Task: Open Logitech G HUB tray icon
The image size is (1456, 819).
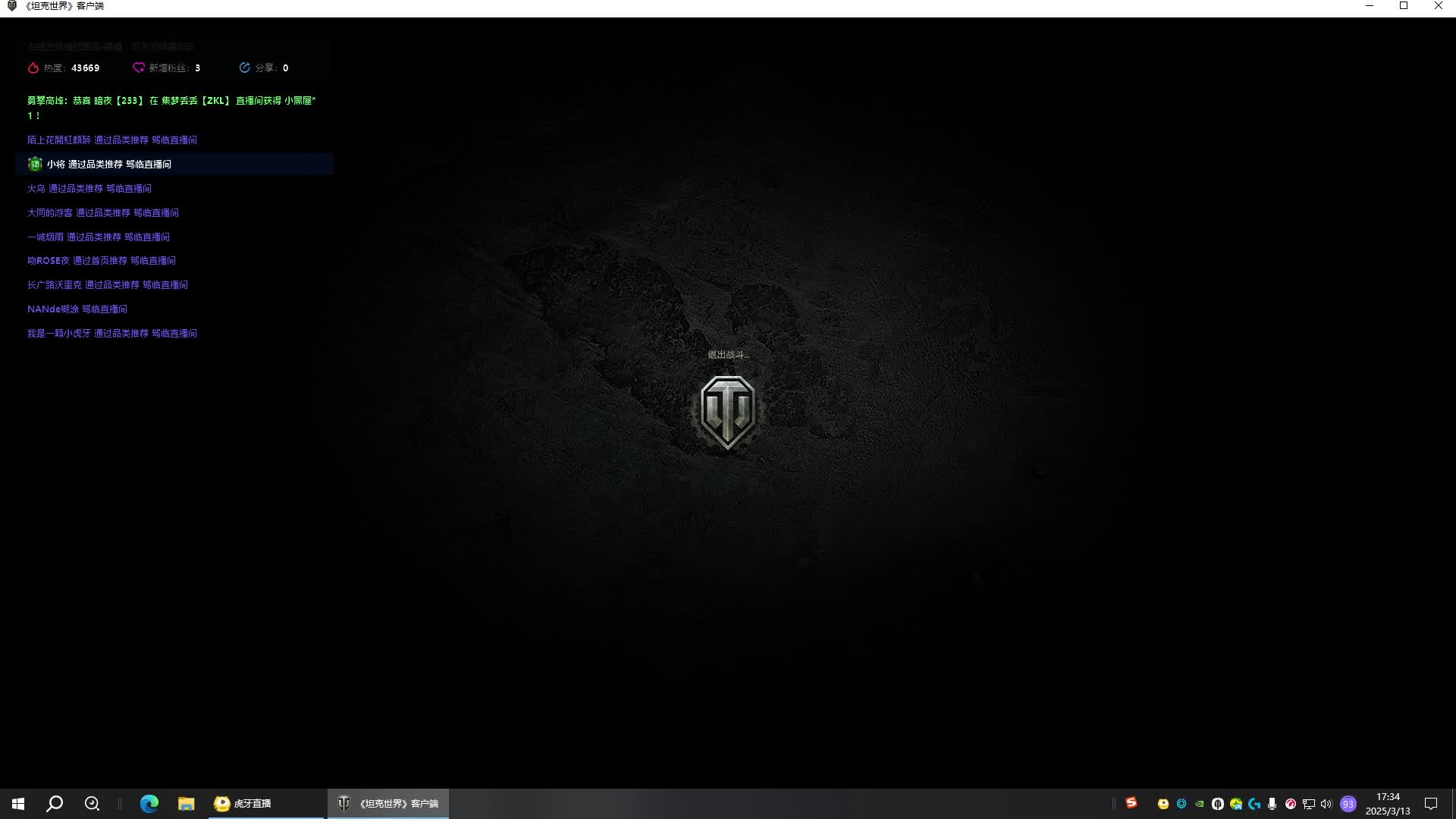Action: [1254, 804]
